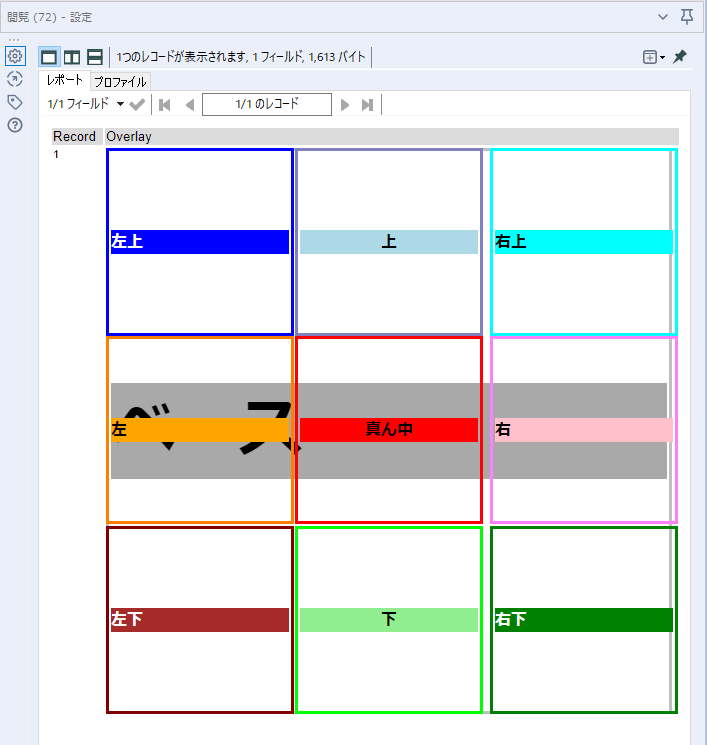Expand the 1/1 フィールド dropdown
Viewport: 707px width, 745px height.
pos(85,104)
